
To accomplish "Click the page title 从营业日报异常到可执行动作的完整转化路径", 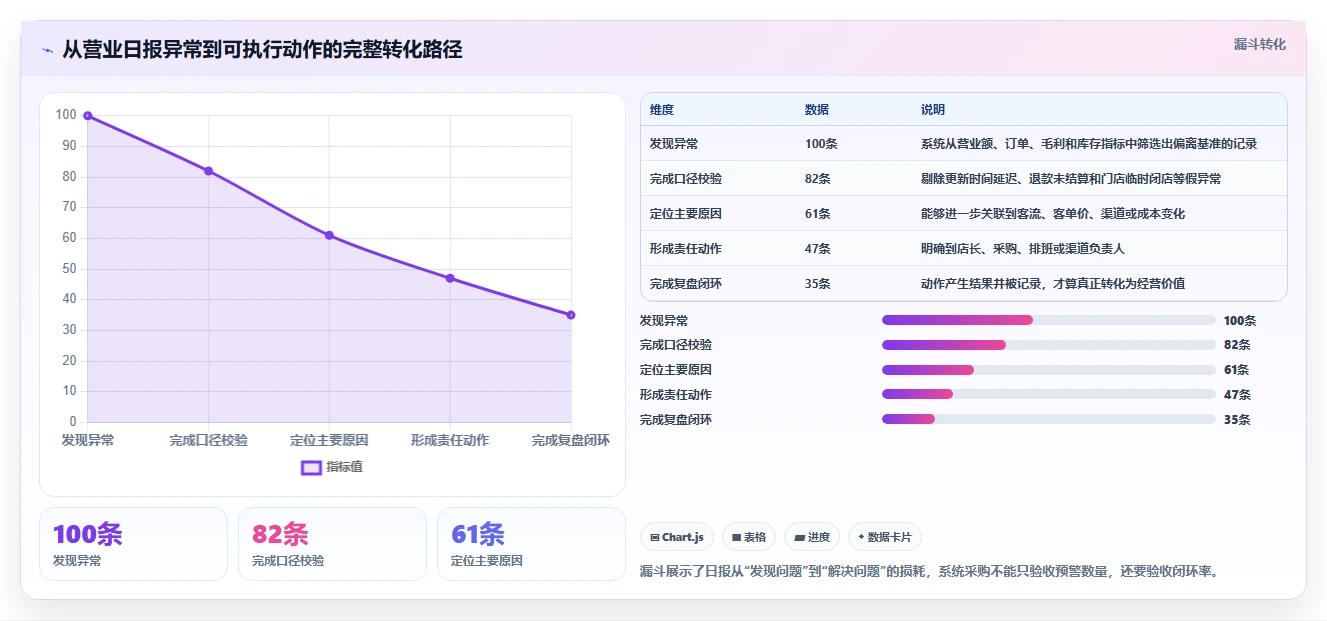I will (x=262, y=50).
